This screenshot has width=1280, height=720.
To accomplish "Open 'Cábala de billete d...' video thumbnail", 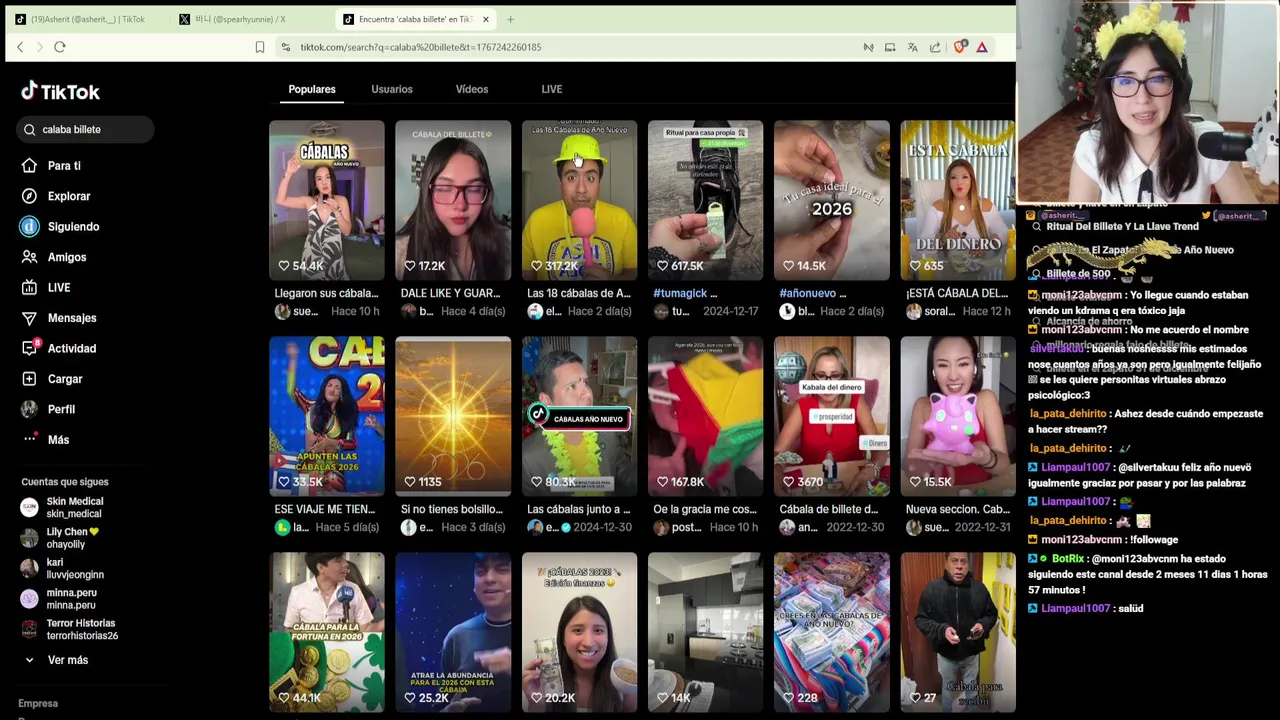I will (831, 416).
